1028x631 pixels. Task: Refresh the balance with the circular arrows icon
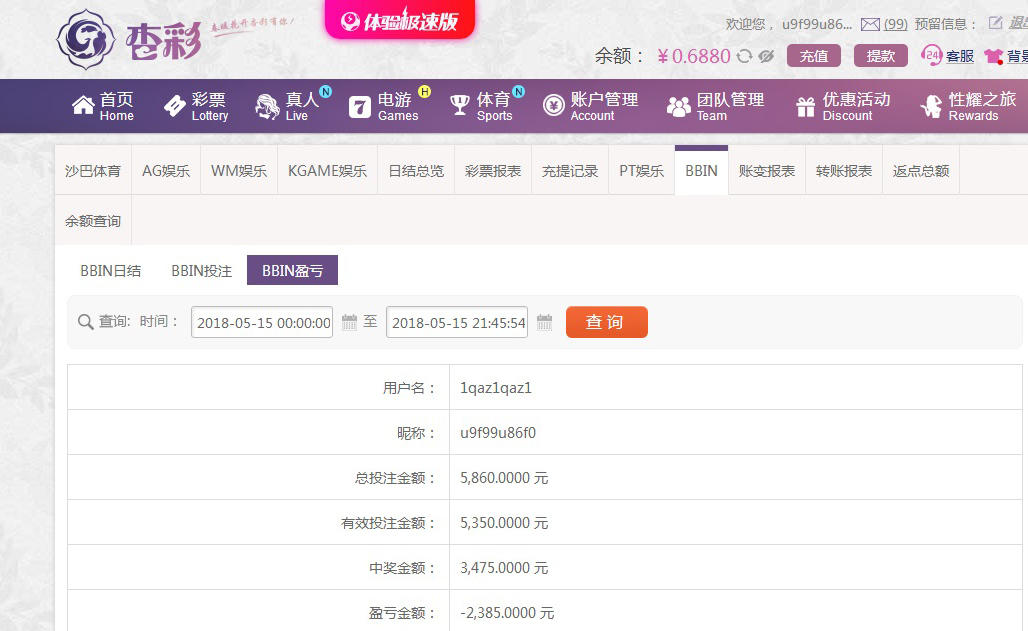click(744, 56)
